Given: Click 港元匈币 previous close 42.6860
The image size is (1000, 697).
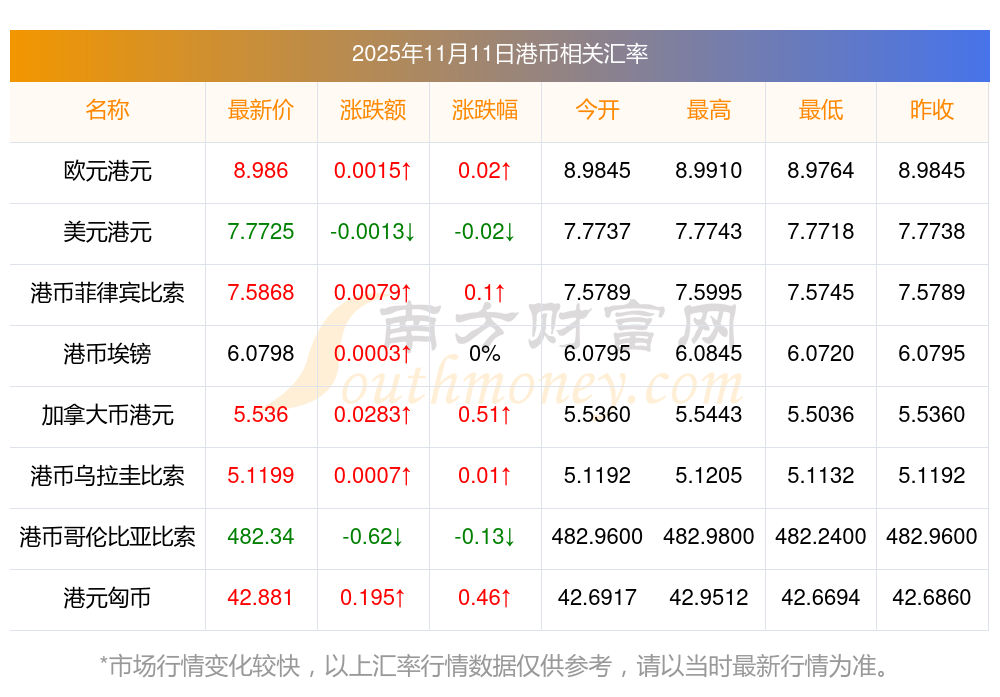Looking at the screenshot, I should click(x=932, y=598).
